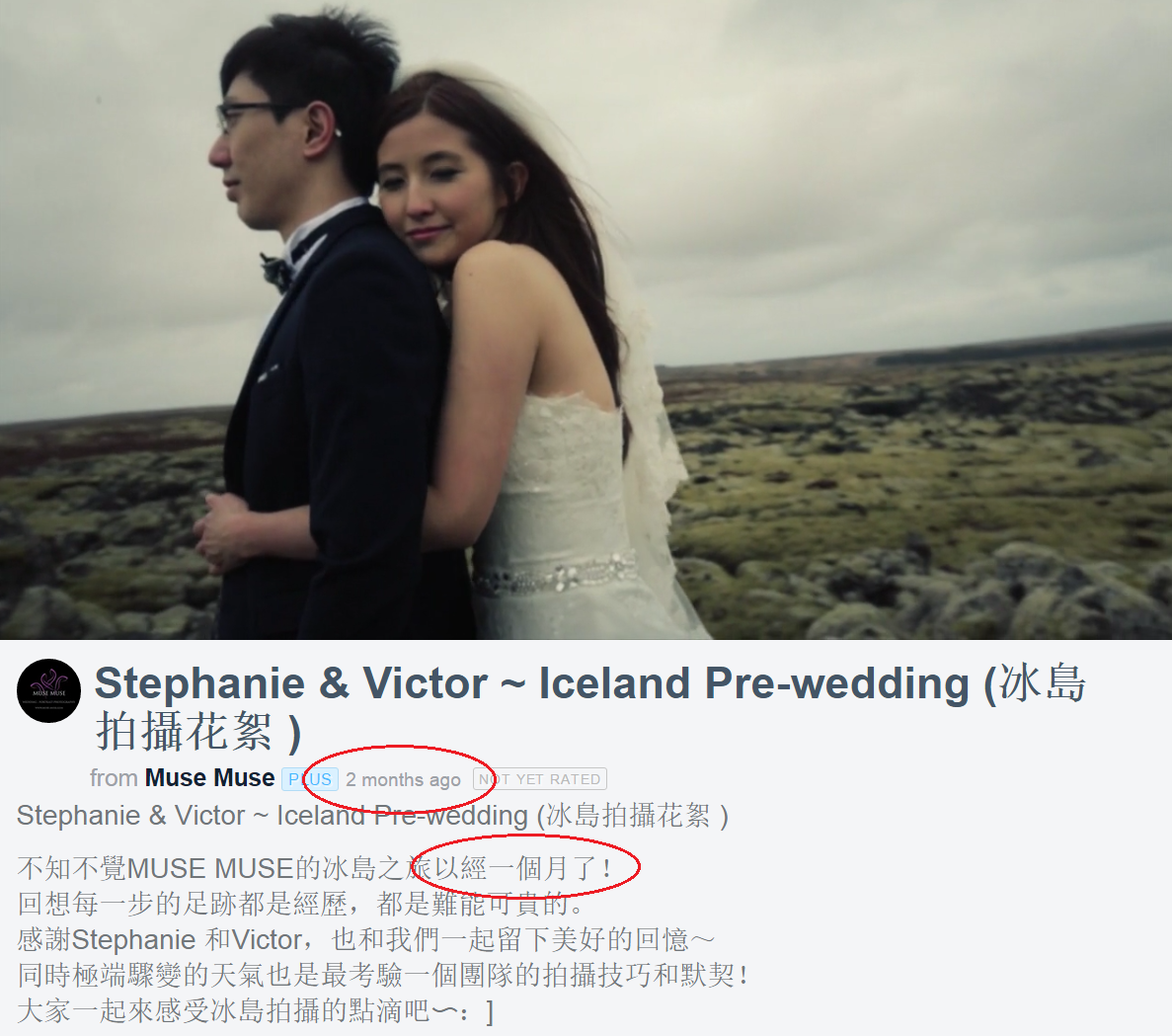This screenshot has width=1172, height=1036.
Task: Click the NOT YET RATED badge
Action: [540, 779]
